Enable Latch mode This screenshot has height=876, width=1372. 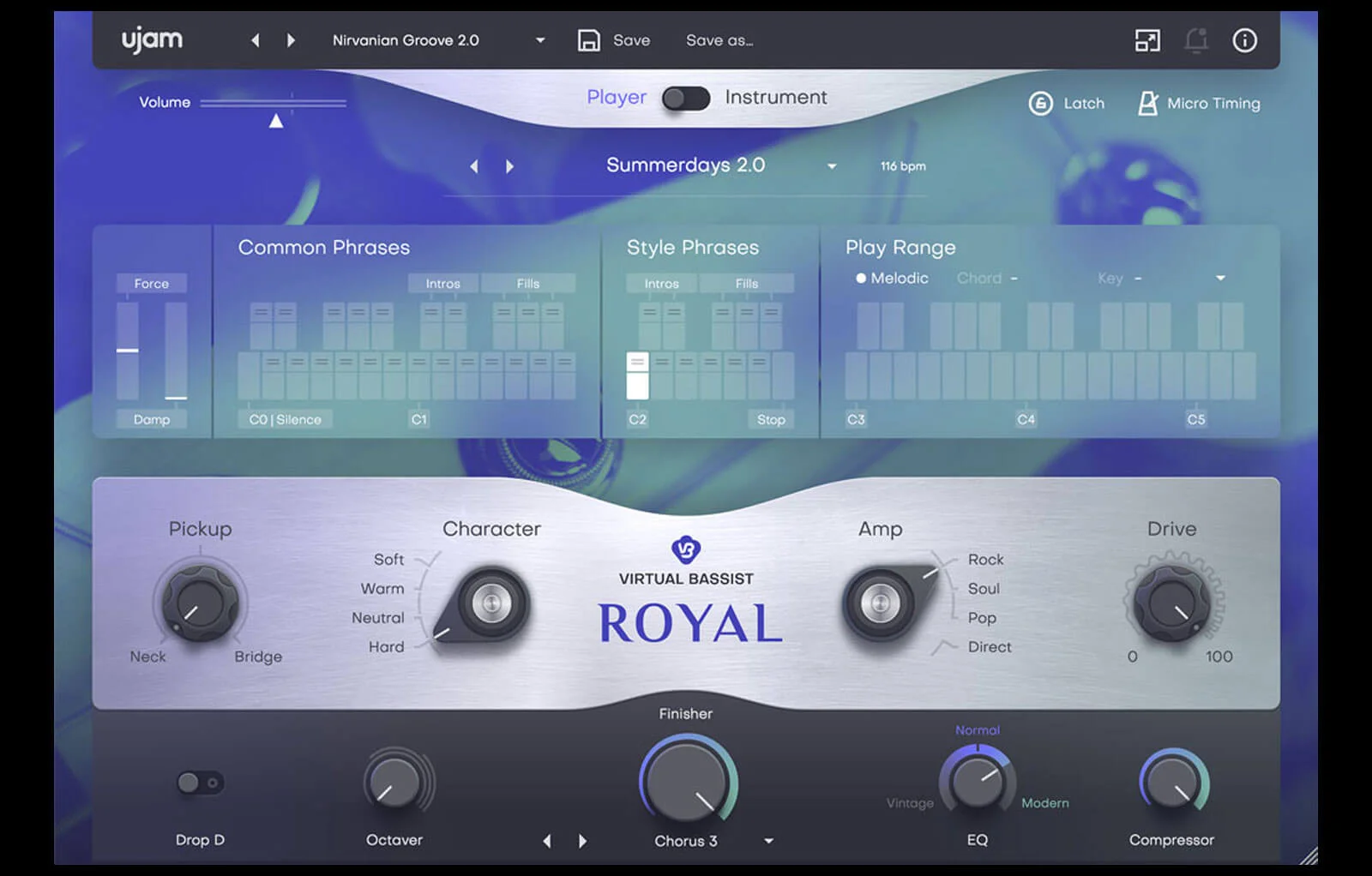point(1065,103)
